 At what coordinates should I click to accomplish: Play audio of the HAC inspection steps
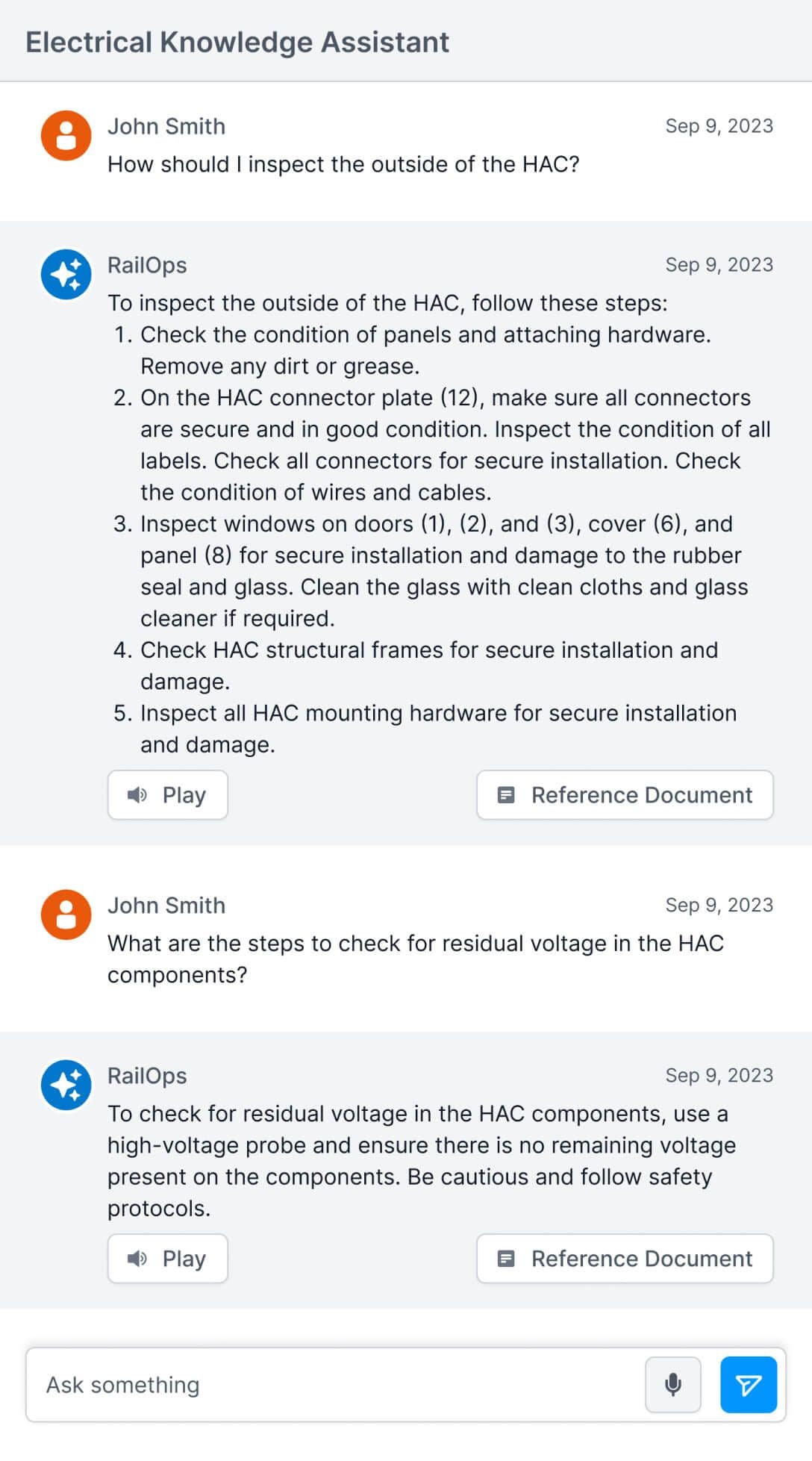pos(167,795)
